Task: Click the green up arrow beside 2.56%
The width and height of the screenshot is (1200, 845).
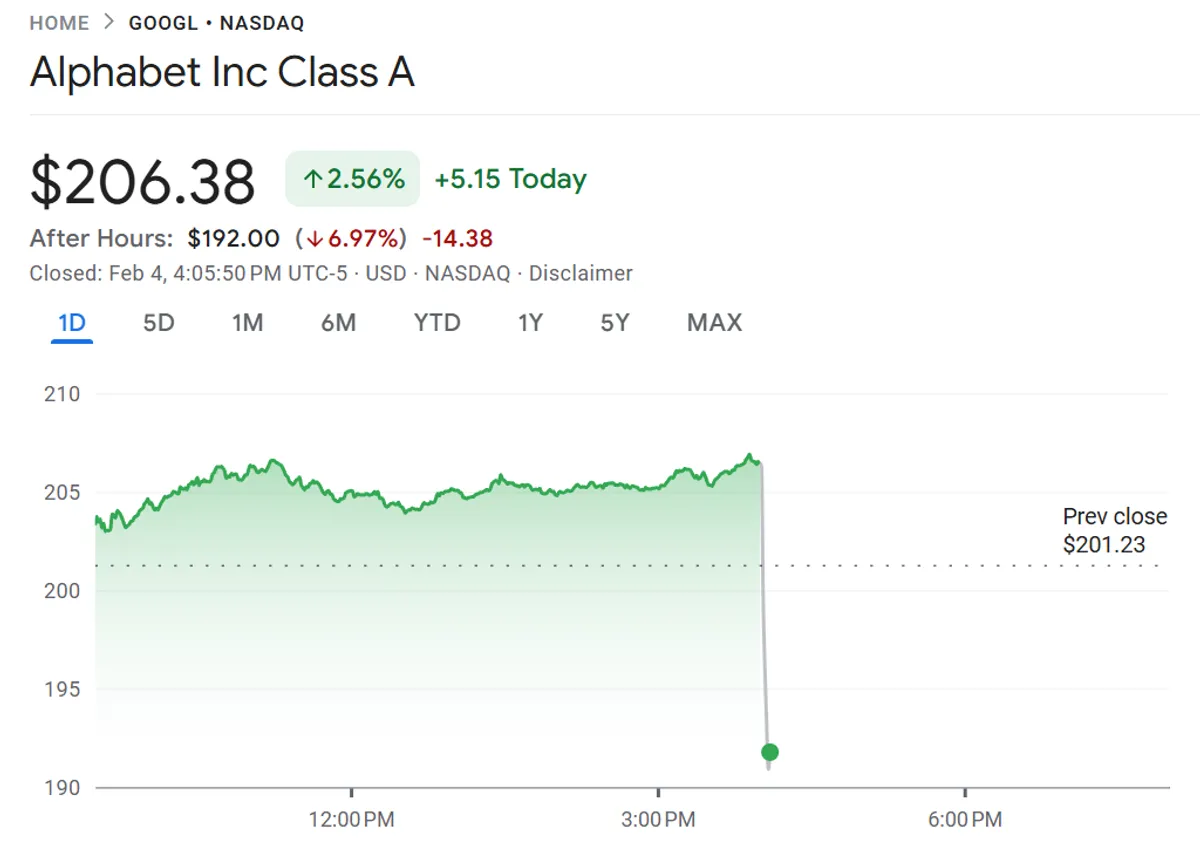Action: [313, 180]
